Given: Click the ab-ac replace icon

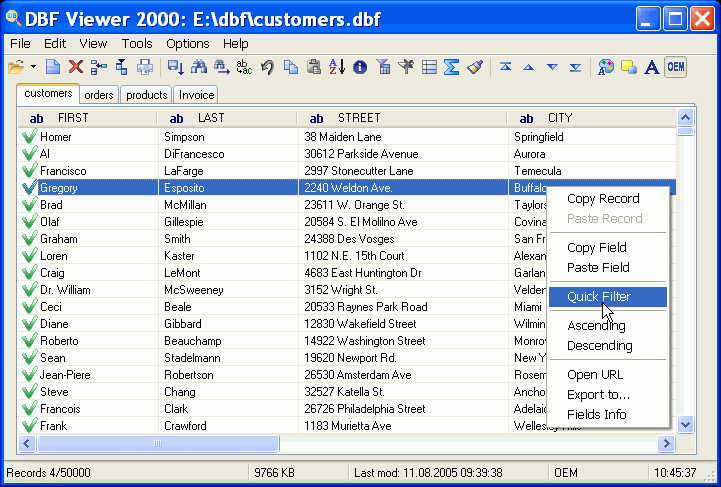Looking at the screenshot, I should tap(244, 67).
